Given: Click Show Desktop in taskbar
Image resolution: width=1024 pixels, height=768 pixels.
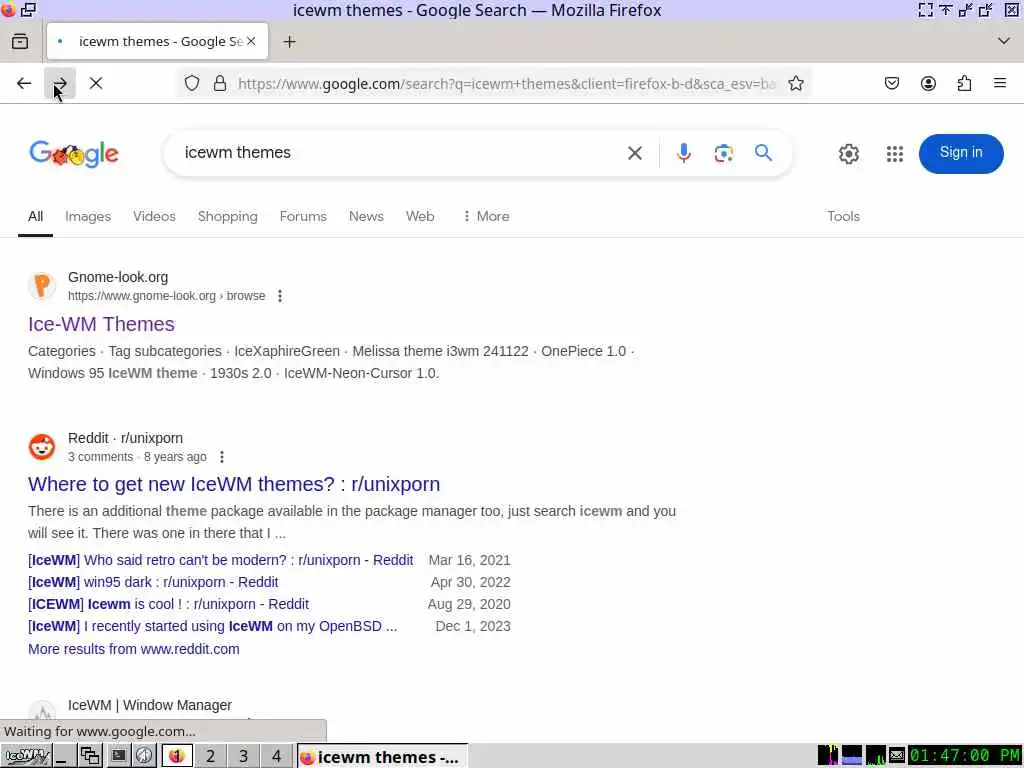Looking at the screenshot, I should 63,756.
